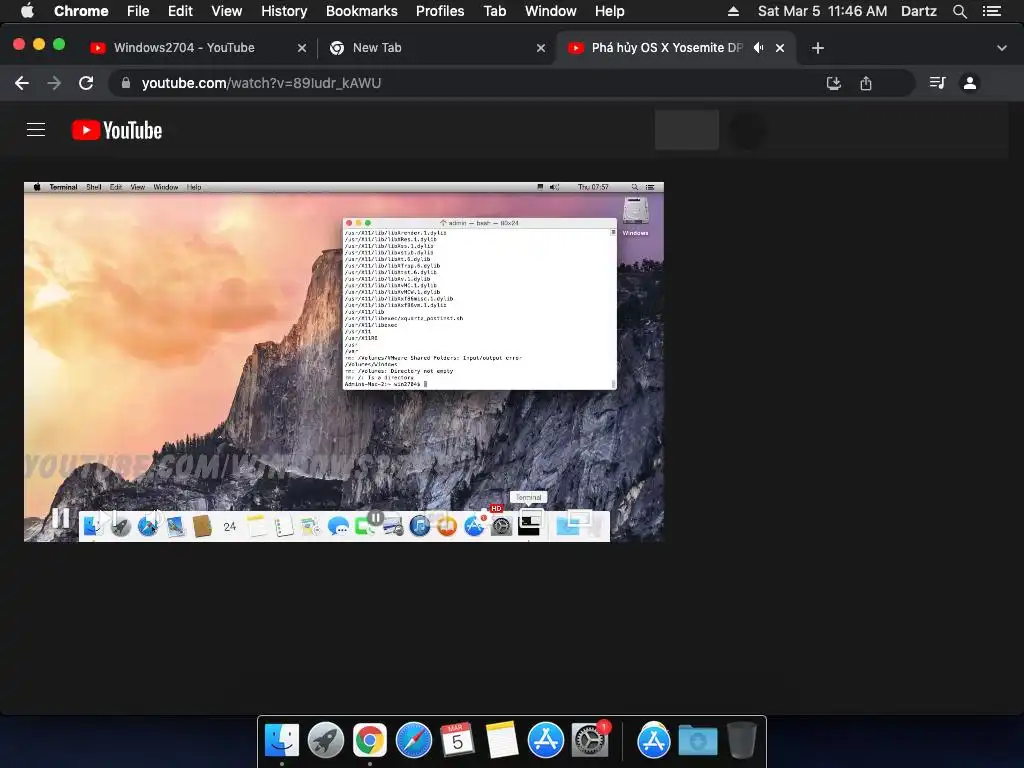Open the App Store icon beside Notes in Dock
Screen dimensions: 1024x768
(545, 740)
